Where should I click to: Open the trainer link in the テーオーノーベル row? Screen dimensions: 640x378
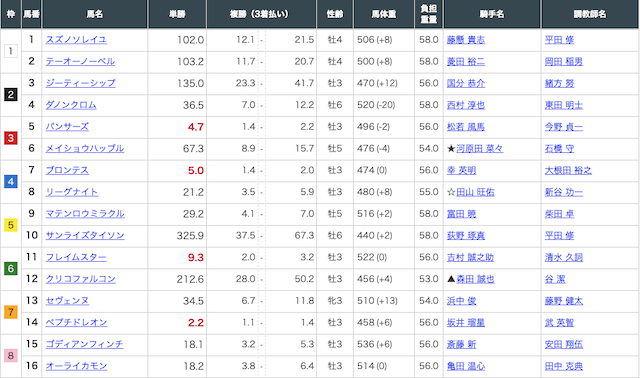coord(564,61)
